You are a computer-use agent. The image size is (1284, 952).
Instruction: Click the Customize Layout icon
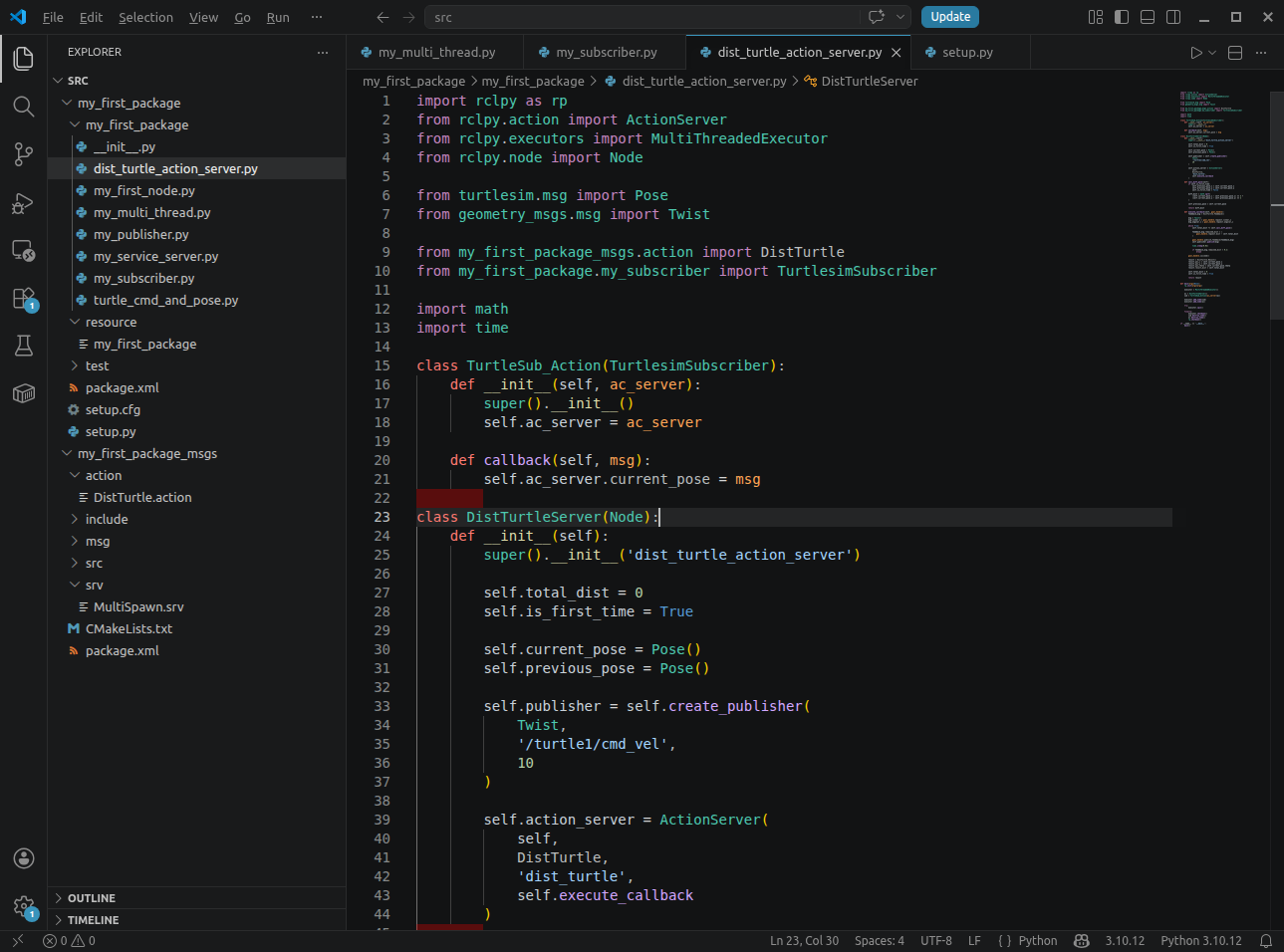click(1096, 17)
